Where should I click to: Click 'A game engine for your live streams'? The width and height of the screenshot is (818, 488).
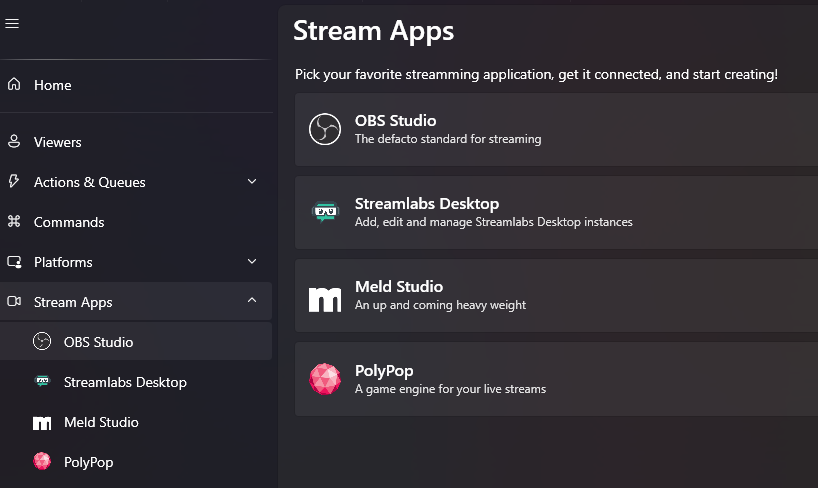450,389
